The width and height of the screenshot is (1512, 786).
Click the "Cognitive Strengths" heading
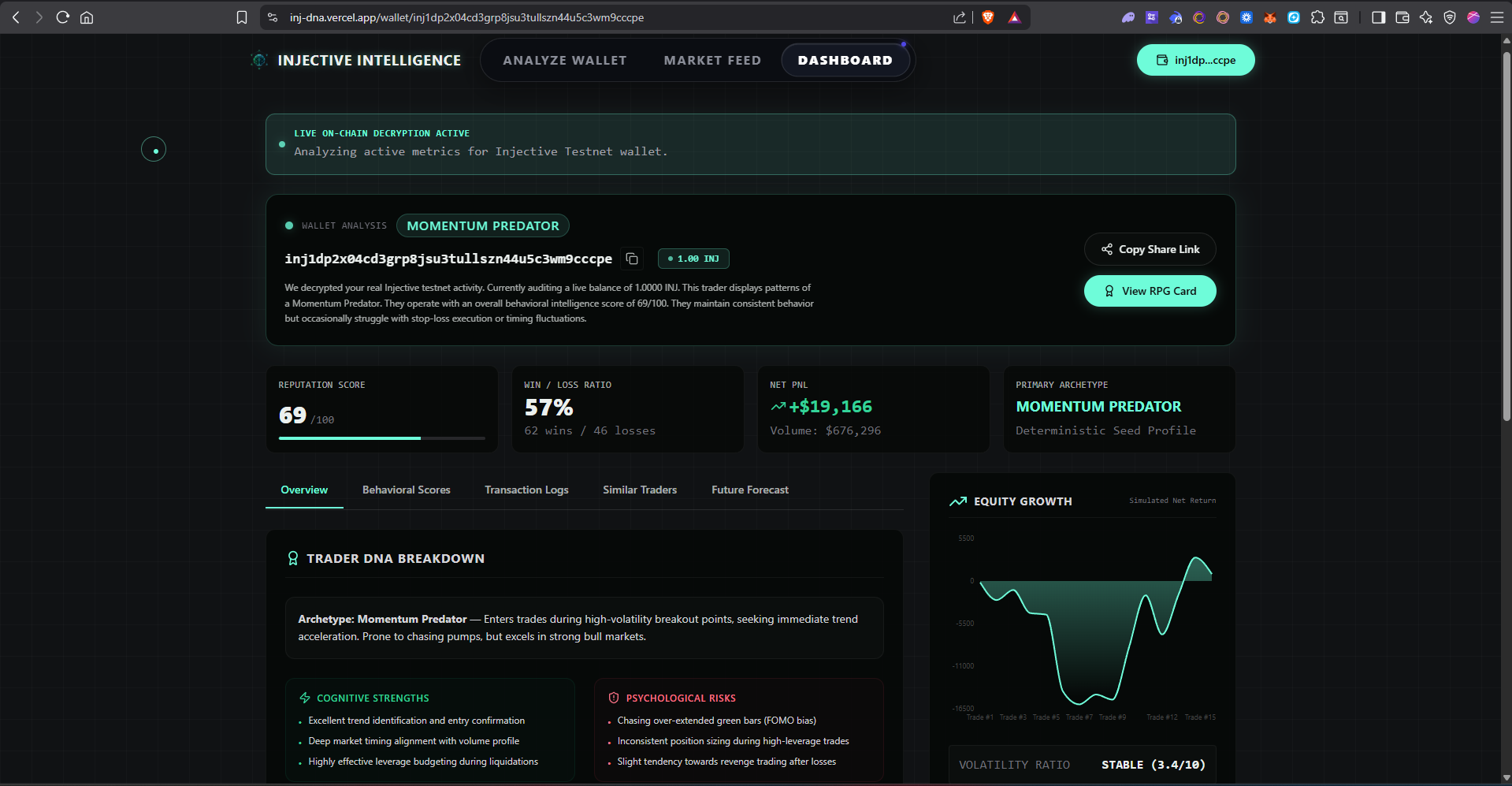click(x=373, y=698)
